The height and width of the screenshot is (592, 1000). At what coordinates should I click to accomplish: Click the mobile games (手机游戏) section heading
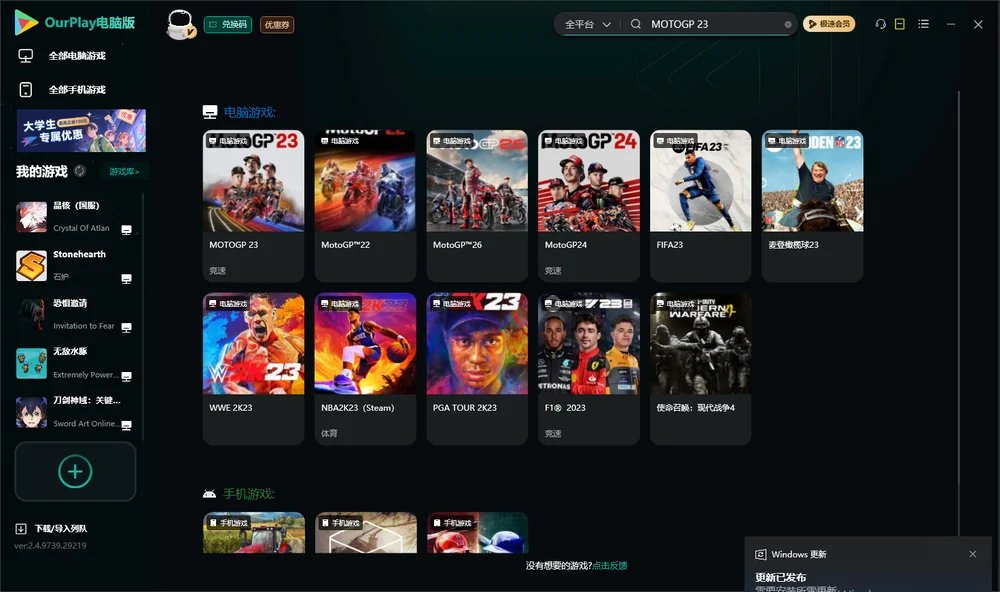[249, 494]
